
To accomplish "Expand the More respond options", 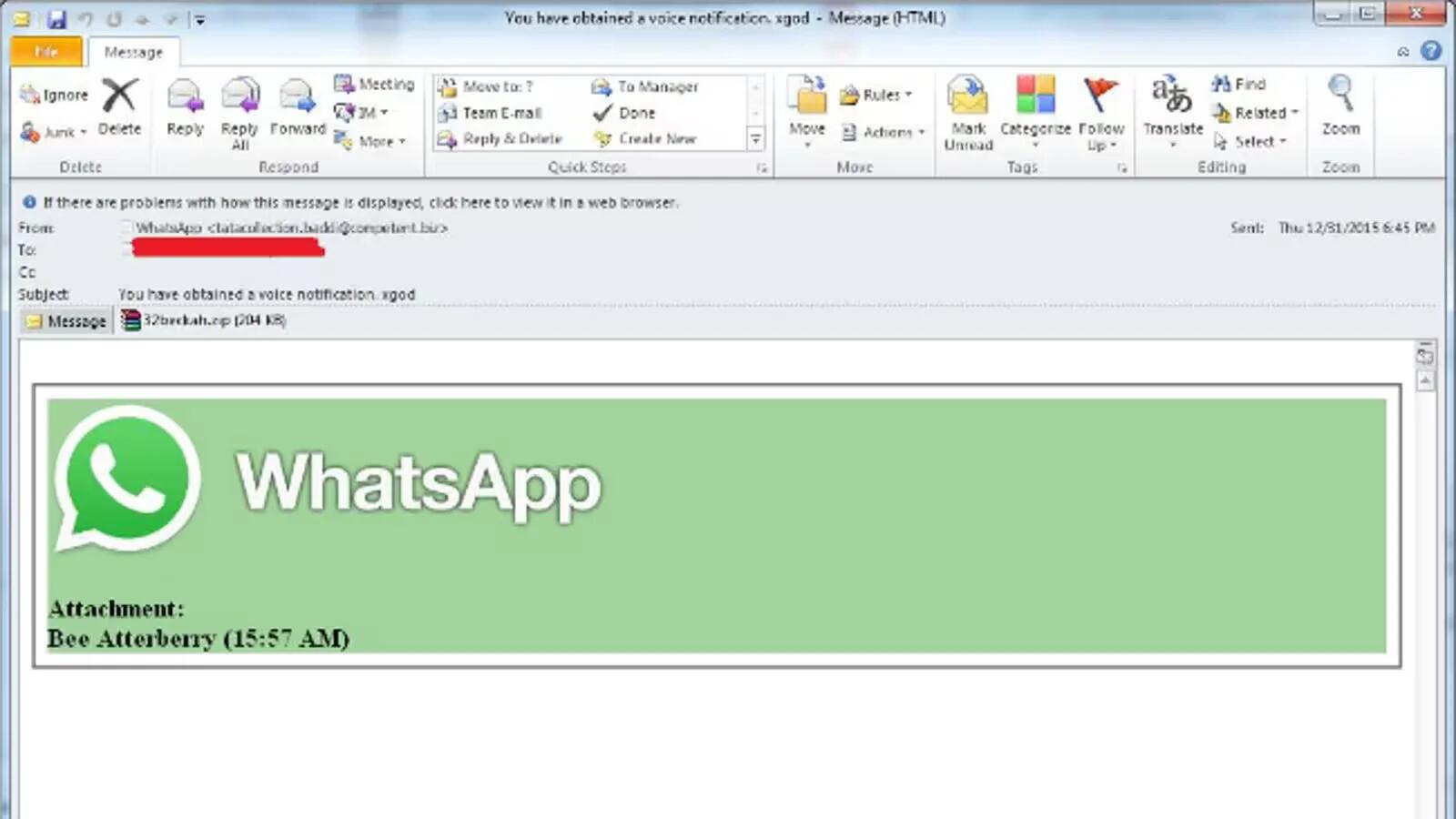I will click(370, 141).
